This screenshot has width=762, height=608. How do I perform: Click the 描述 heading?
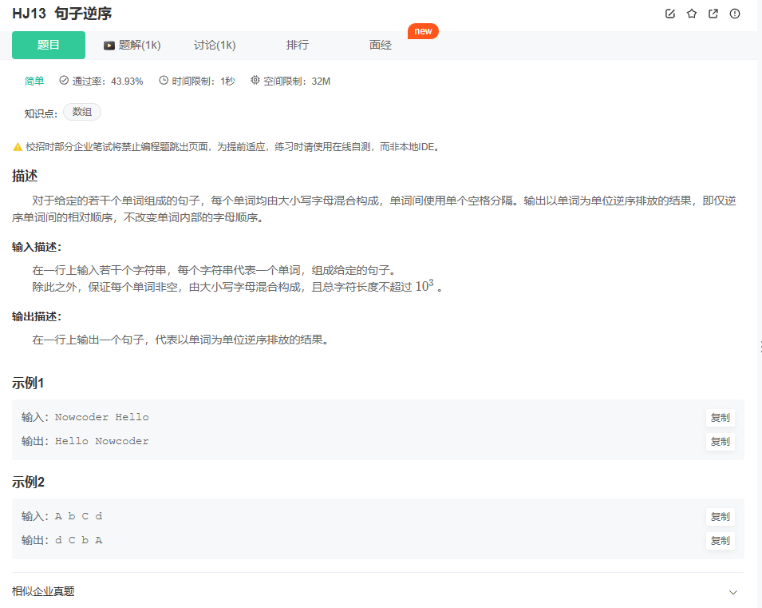(25, 176)
